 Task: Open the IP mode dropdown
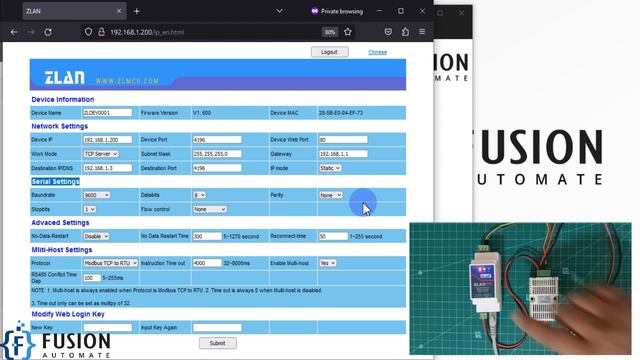point(330,168)
